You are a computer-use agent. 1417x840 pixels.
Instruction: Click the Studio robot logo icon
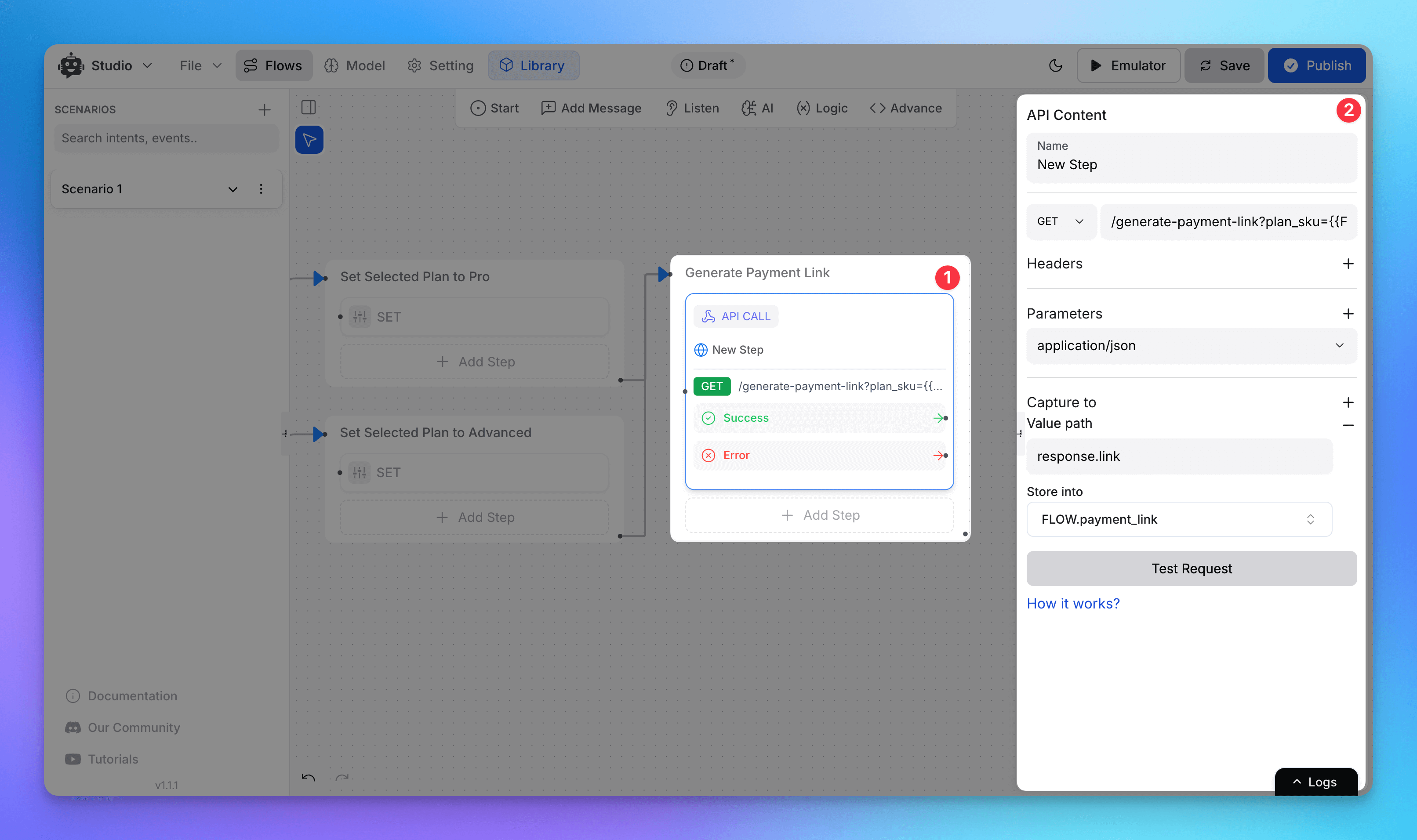[71, 65]
